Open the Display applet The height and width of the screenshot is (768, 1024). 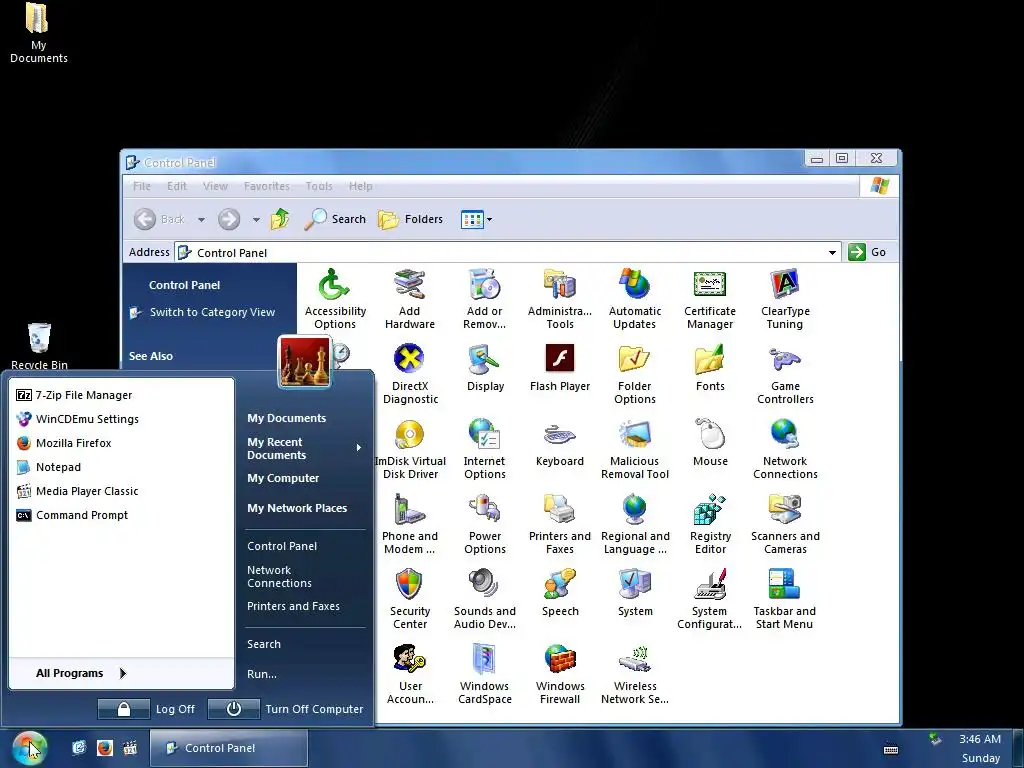pyautogui.click(x=485, y=369)
